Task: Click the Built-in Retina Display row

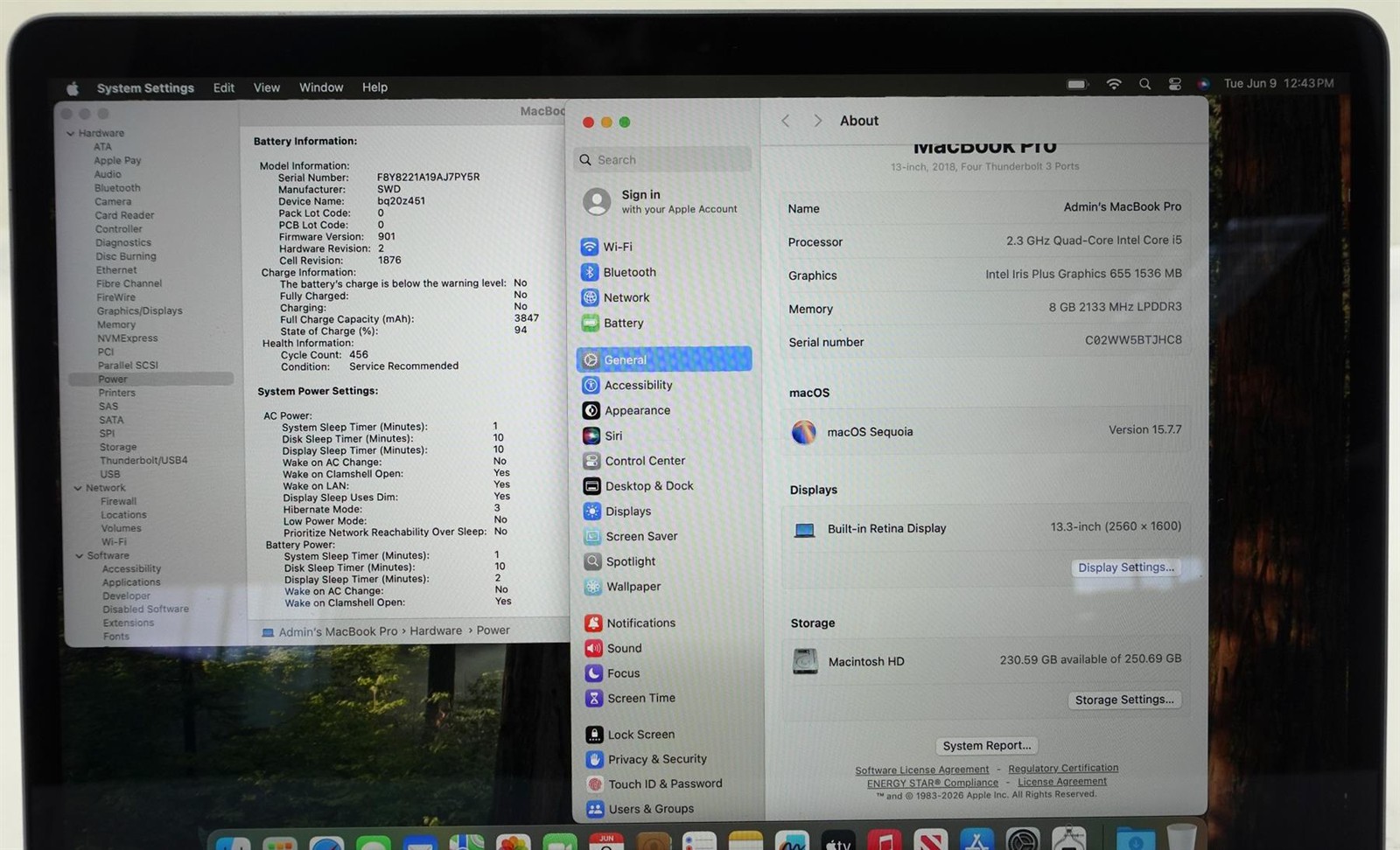Action: (986, 528)
